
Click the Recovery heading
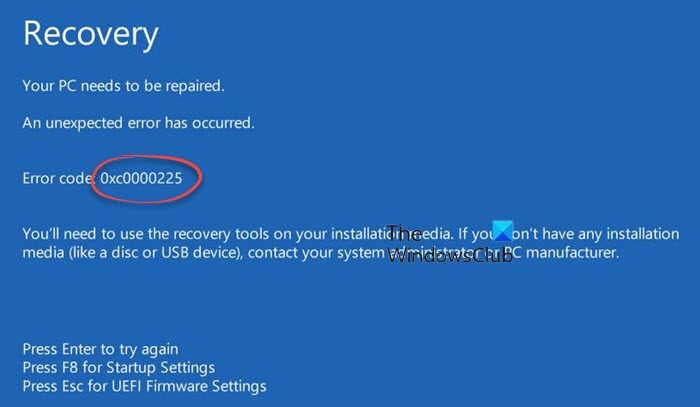(x=91, y=35)
